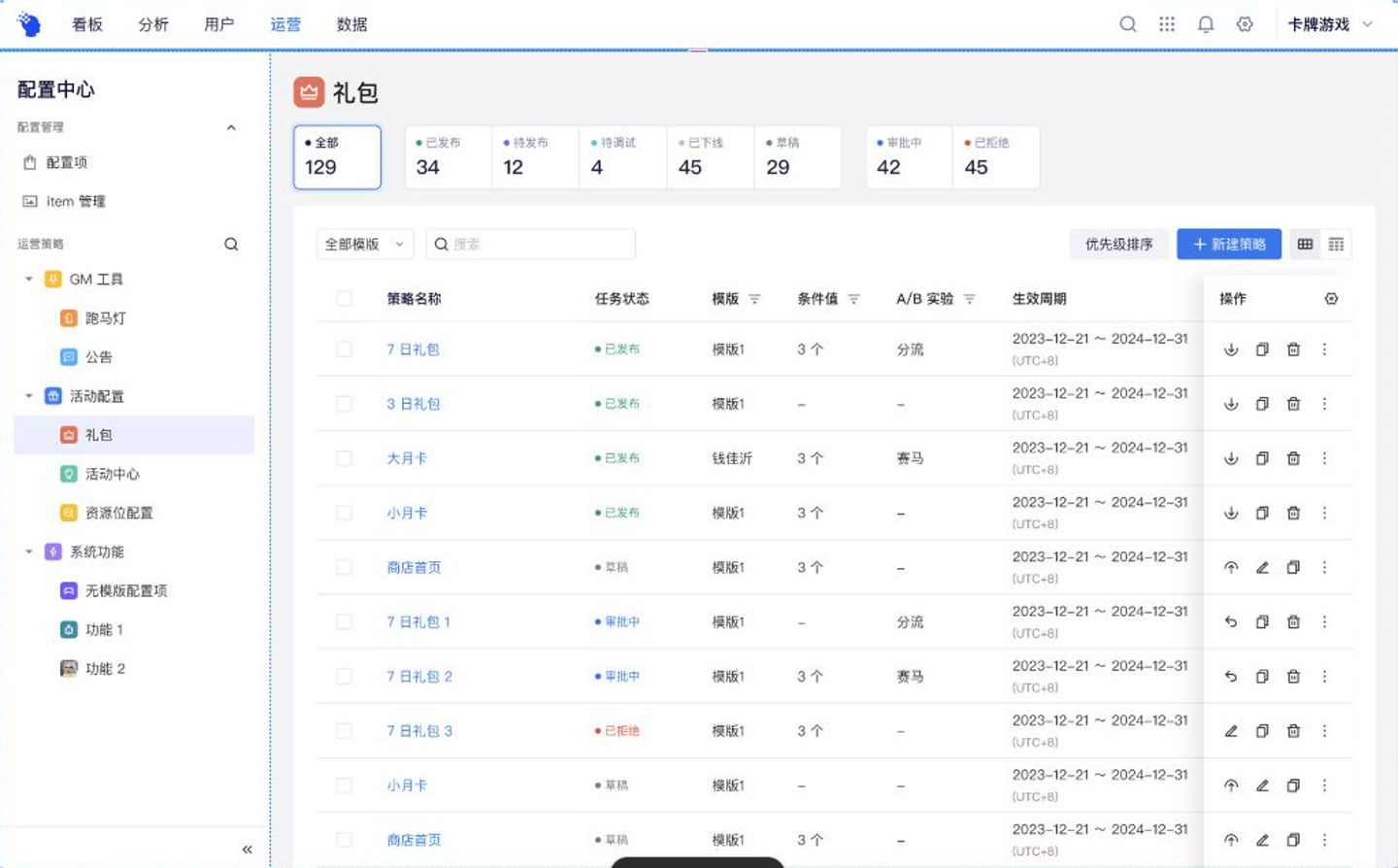
Task: Focus the 搜索 input field
Action: (531, 245)
